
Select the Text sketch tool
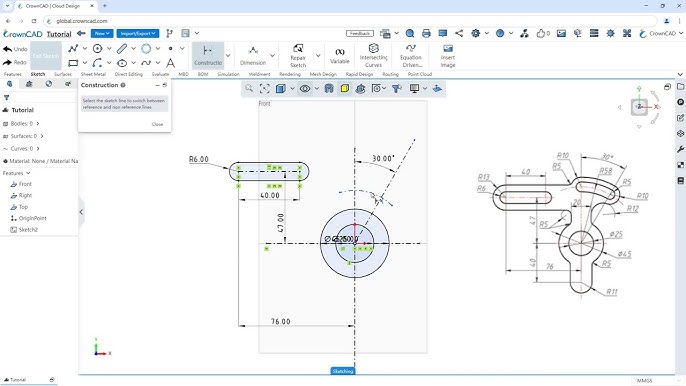[171, 63]
